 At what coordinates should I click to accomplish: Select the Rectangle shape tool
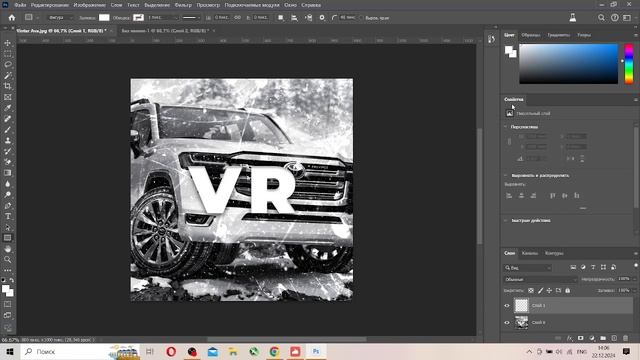tap(7, 238)
